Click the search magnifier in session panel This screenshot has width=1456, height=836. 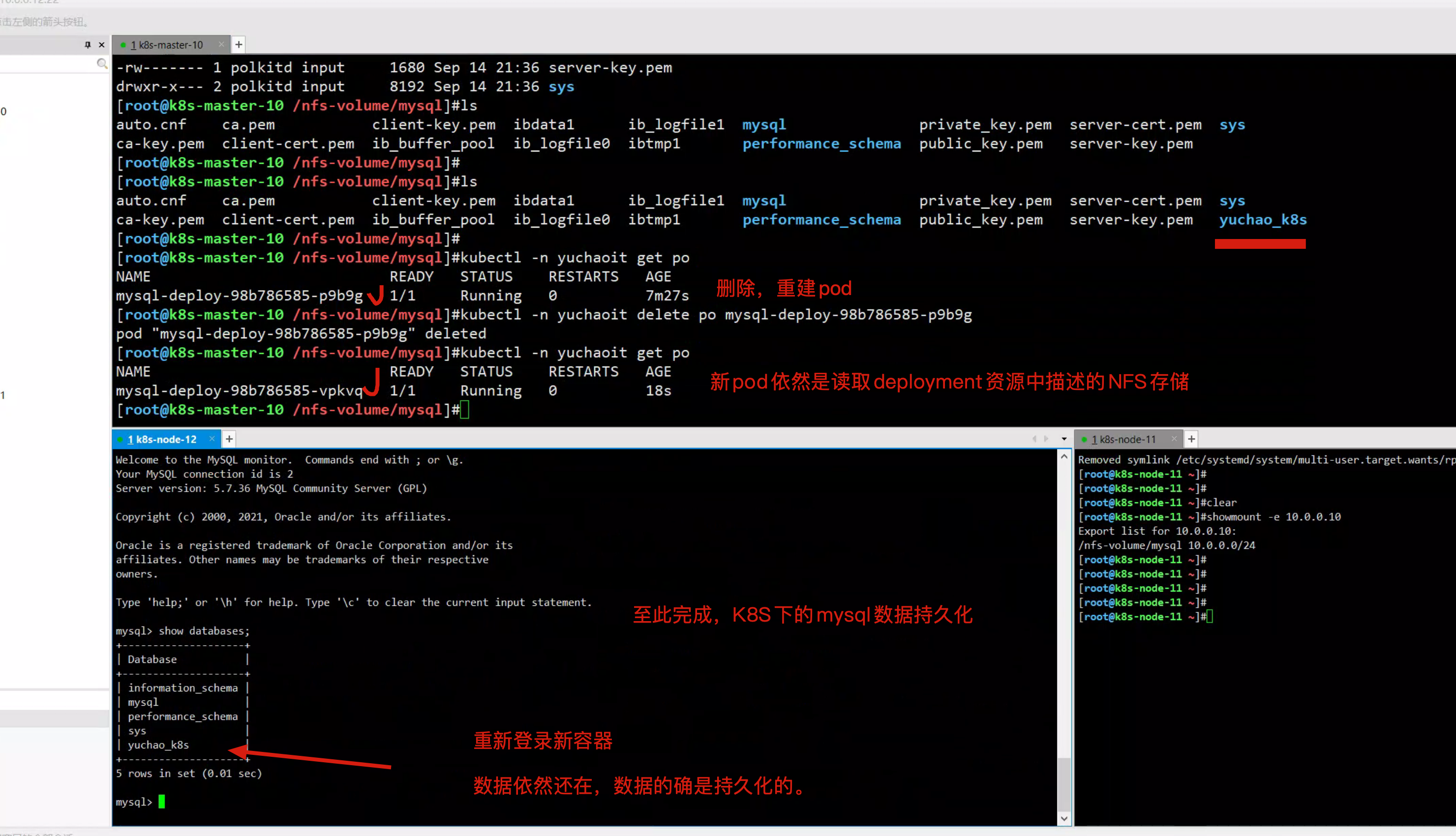[102, 64]
